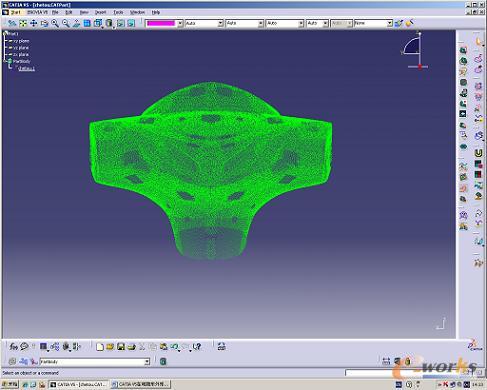
Task: Click the Zoom Out magnifier icon
Action: [66, 23]
